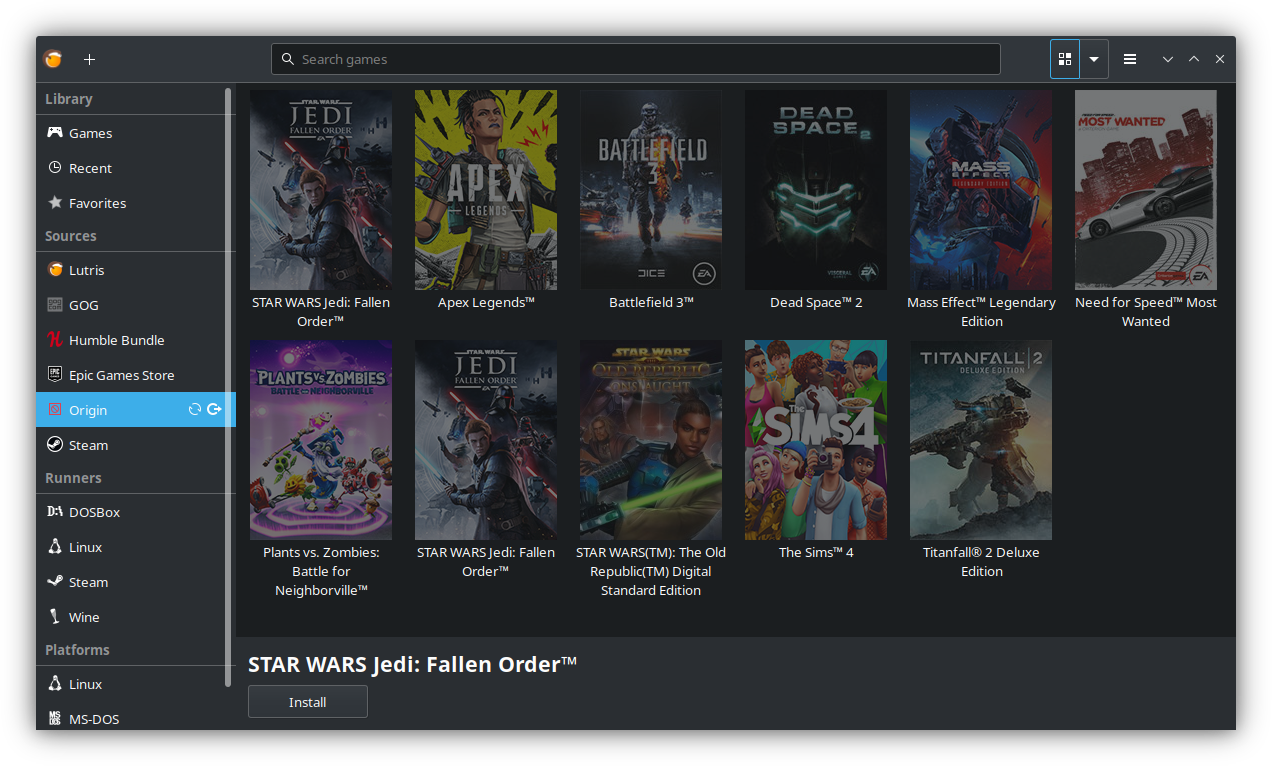Click the plus icon to add game

click(89, 59)
